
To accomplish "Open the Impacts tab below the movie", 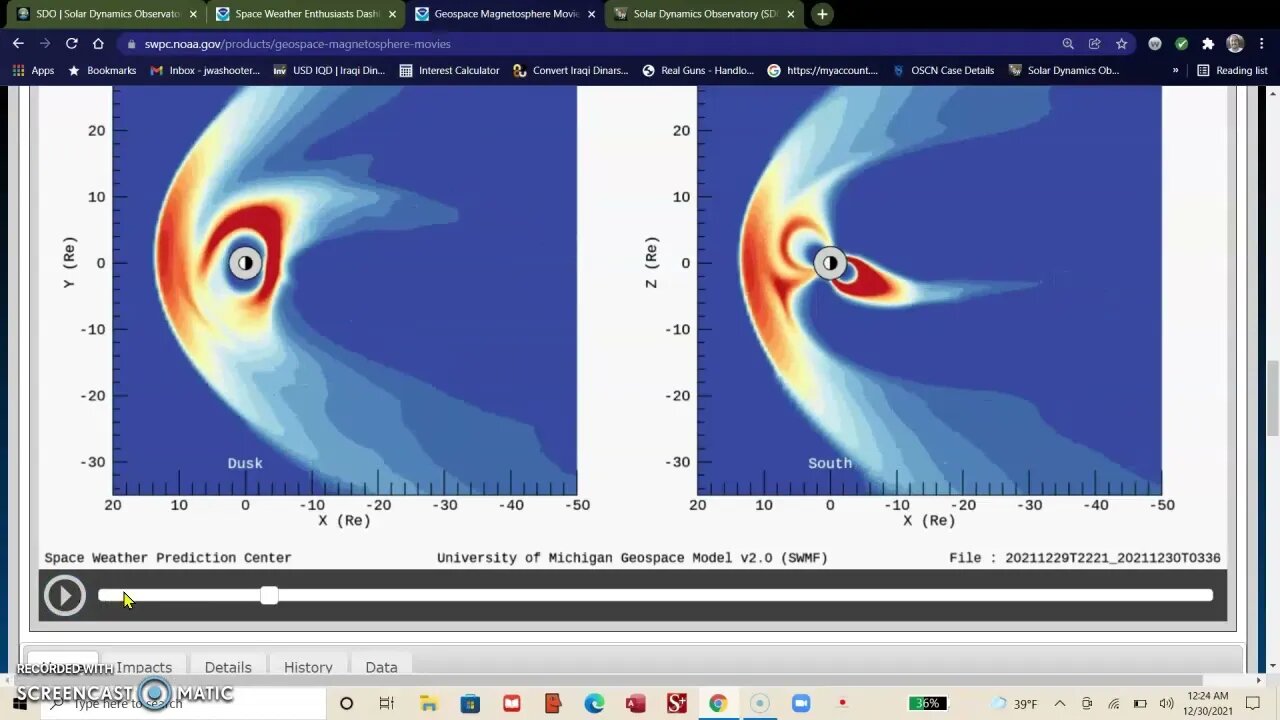I will [144, 667].
